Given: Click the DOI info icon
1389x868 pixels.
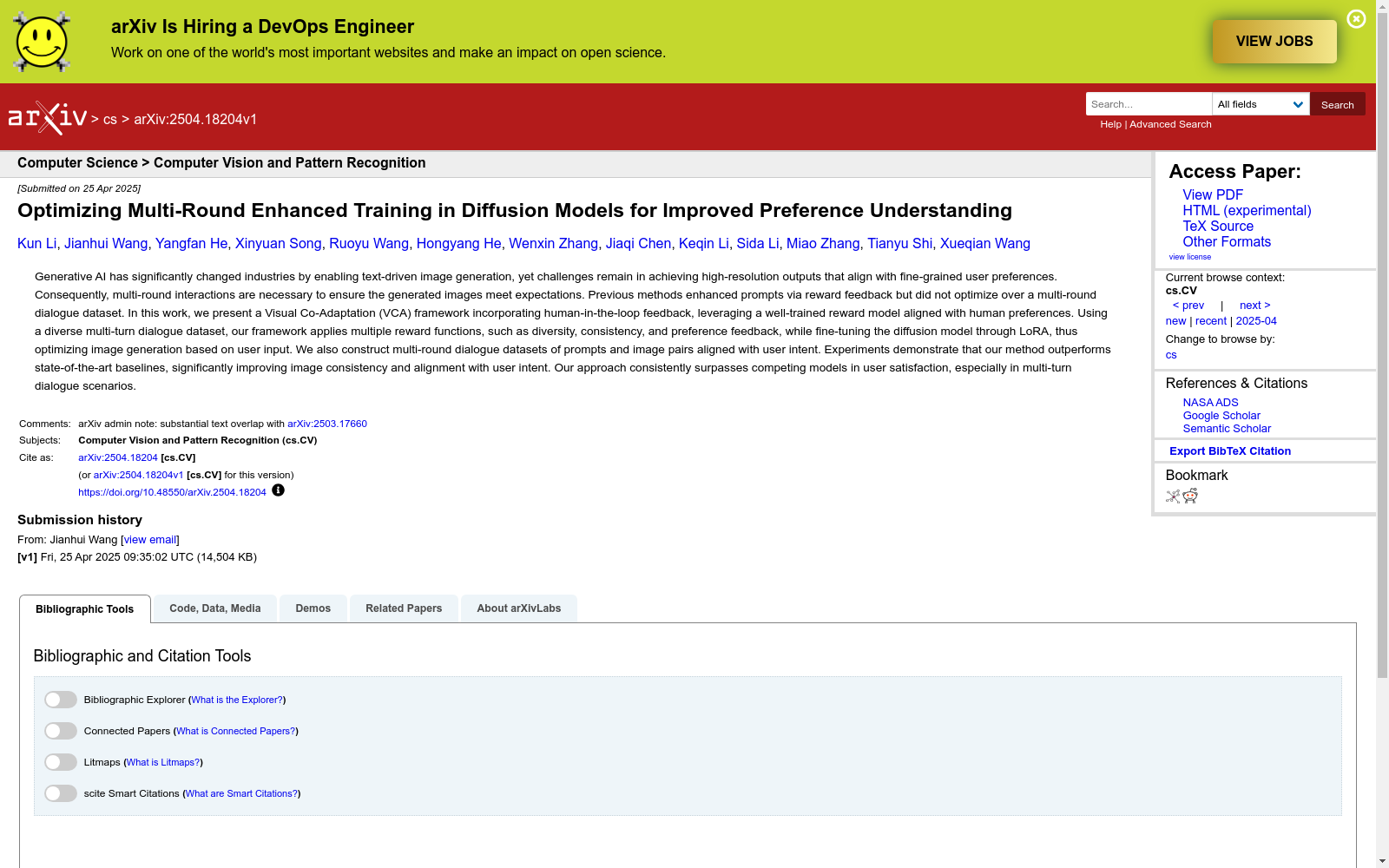Looking at the screenshot, I should click(x=278, y=490).
